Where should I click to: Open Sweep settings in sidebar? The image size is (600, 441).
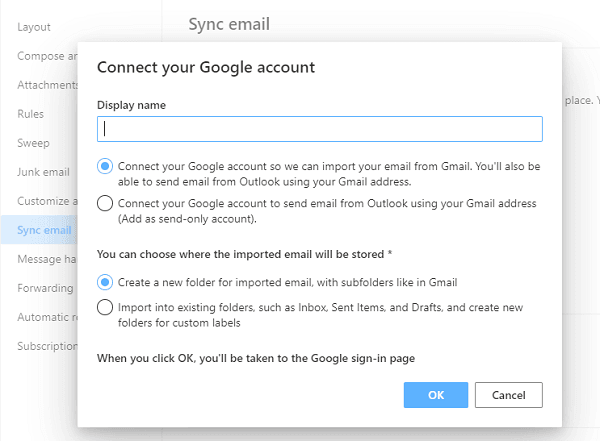pyautogui.click(x=33, y=143)
